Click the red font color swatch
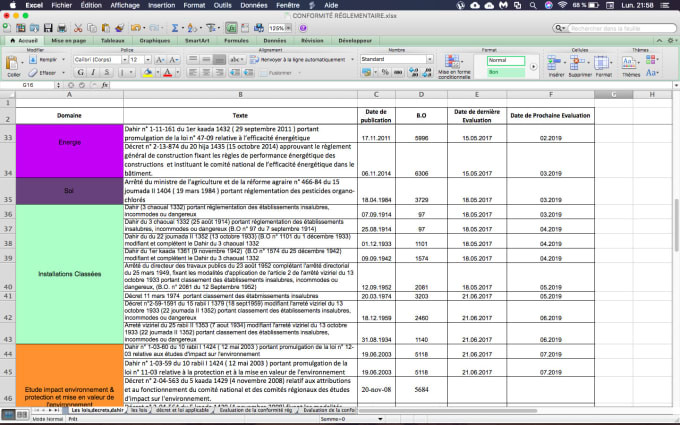 click(168, 72)
